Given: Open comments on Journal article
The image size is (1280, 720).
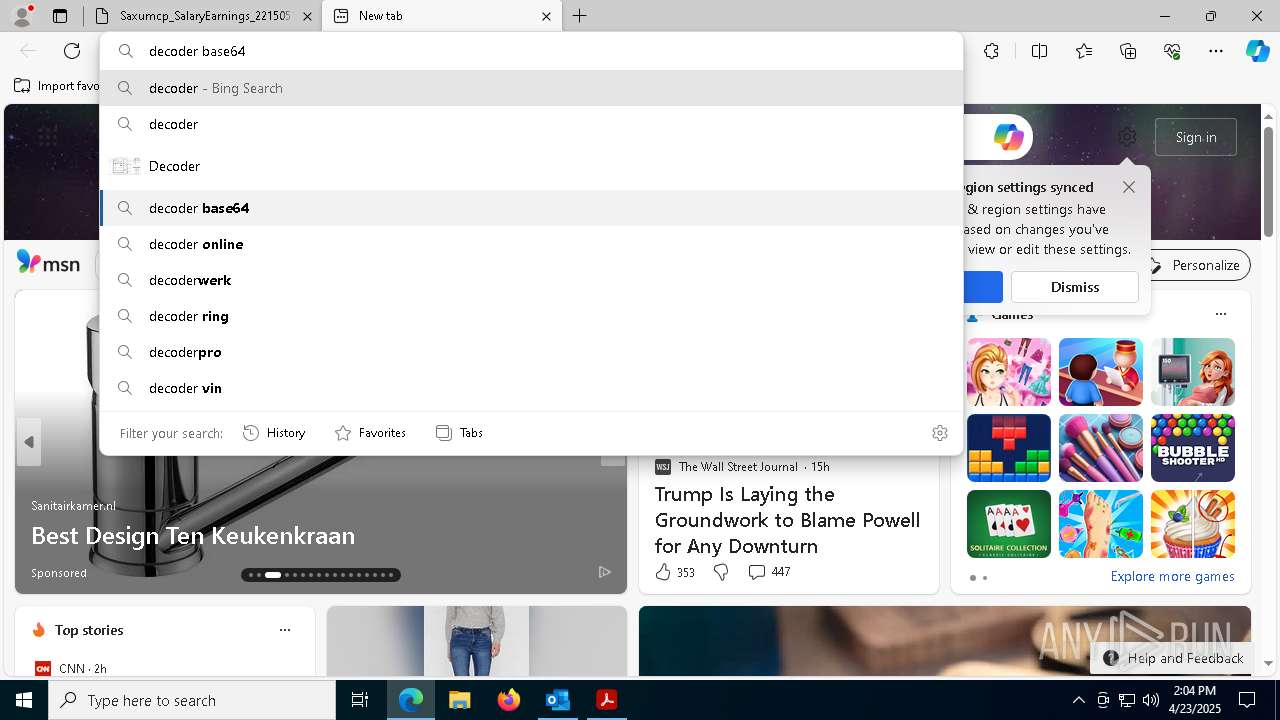Looking at the screenshot, I should [769, 572].
